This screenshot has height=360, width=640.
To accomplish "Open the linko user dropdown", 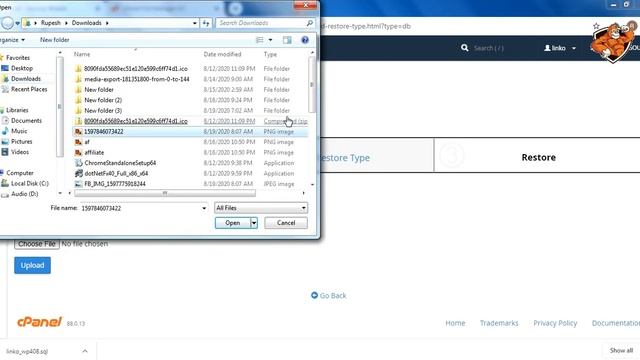I will (x=560, y=48).
